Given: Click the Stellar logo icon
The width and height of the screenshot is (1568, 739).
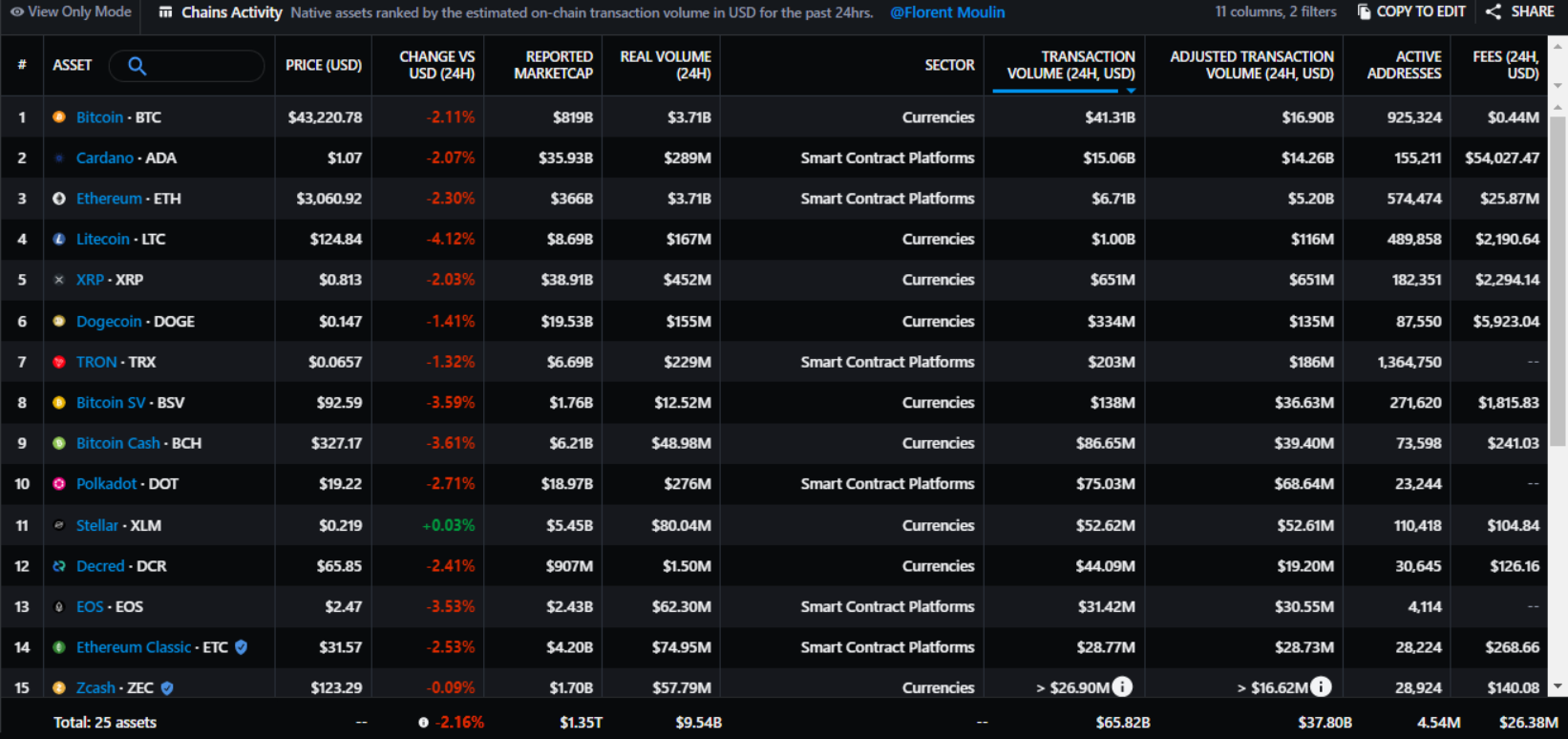Looking at the screenshot, I should (59, 525).
